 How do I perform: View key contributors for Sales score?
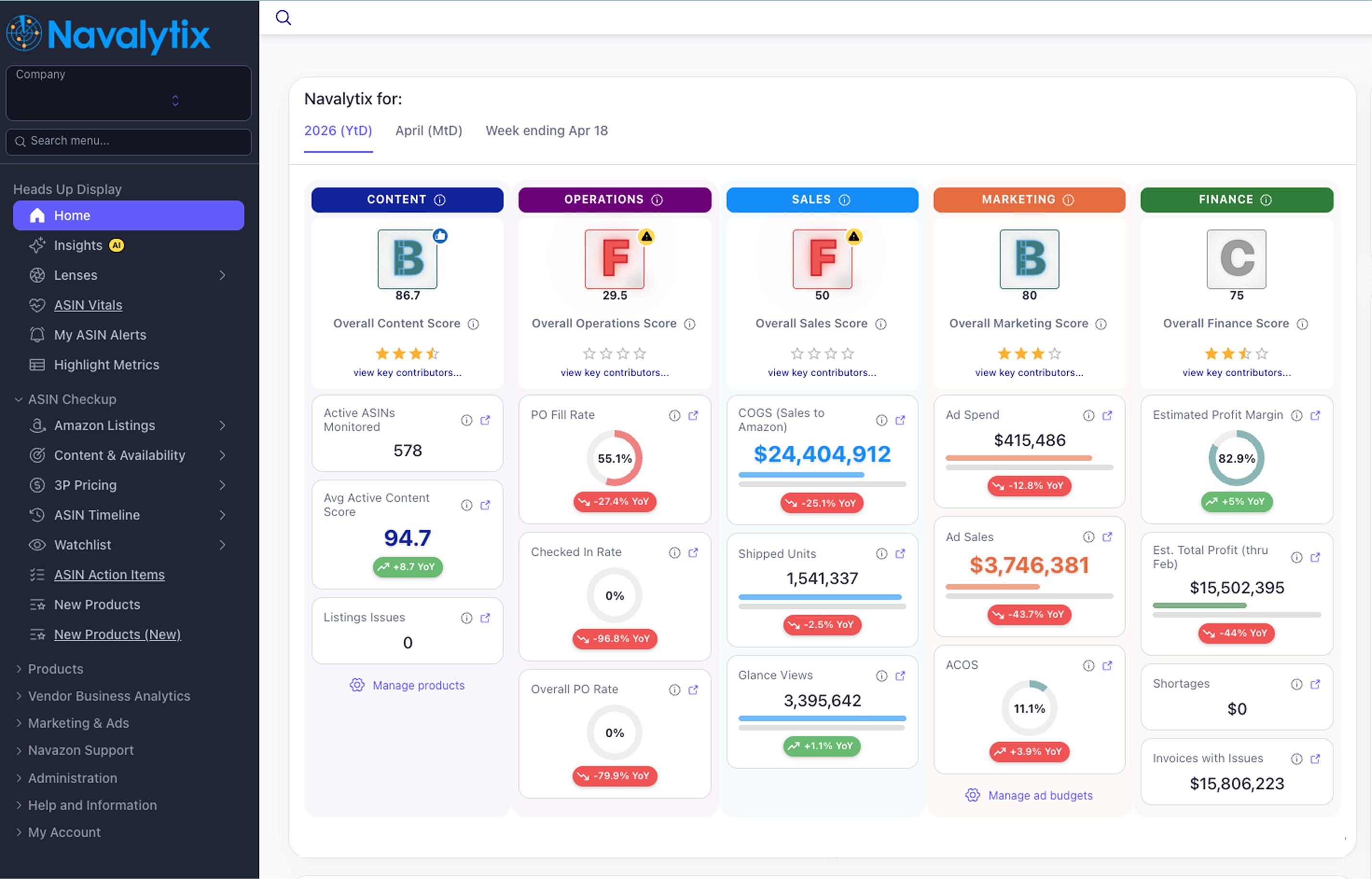click(x=822, y=373)
